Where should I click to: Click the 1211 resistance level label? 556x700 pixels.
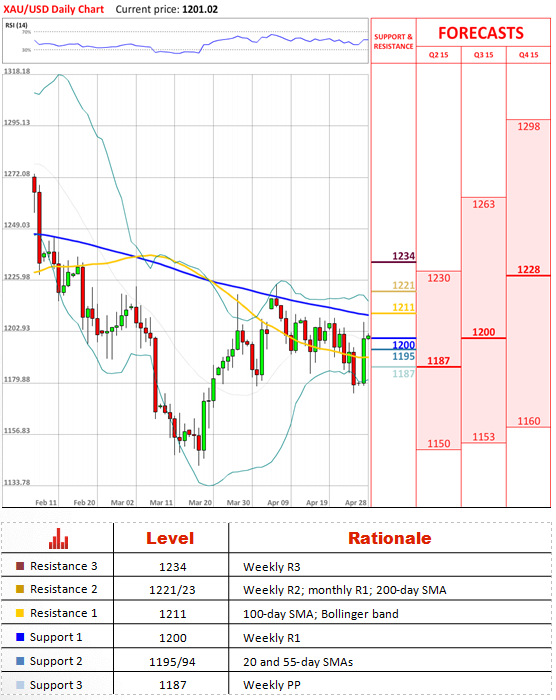pyautogui.click(x=403, y=307)
